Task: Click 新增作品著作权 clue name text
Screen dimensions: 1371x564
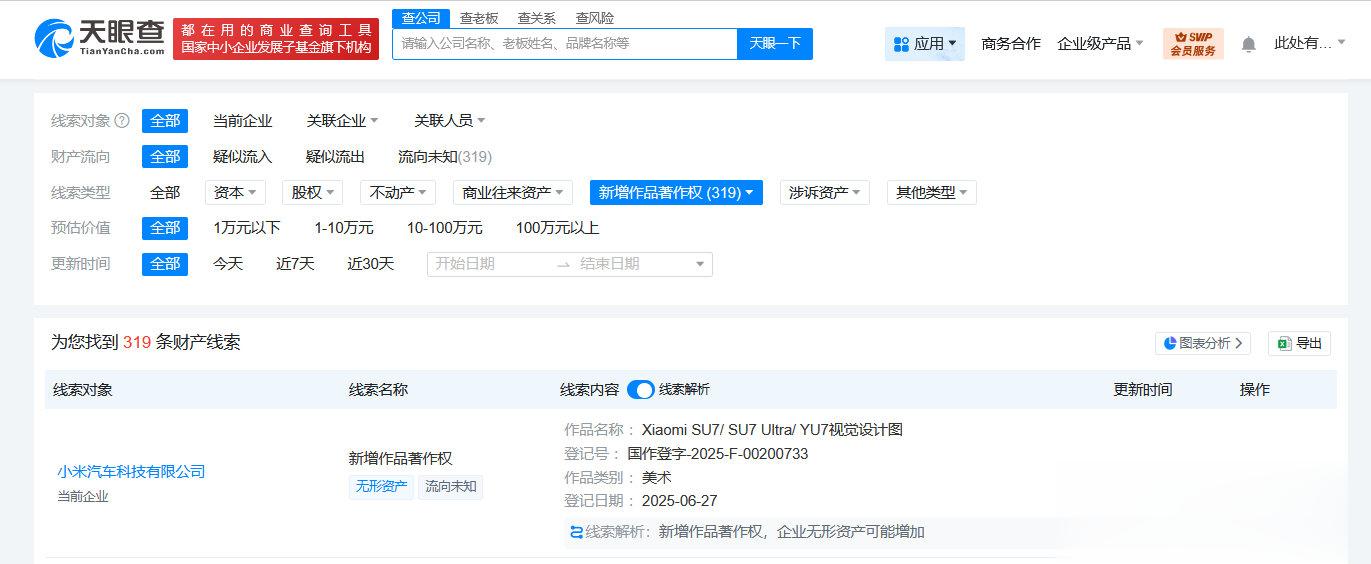Action: (400, 459)
